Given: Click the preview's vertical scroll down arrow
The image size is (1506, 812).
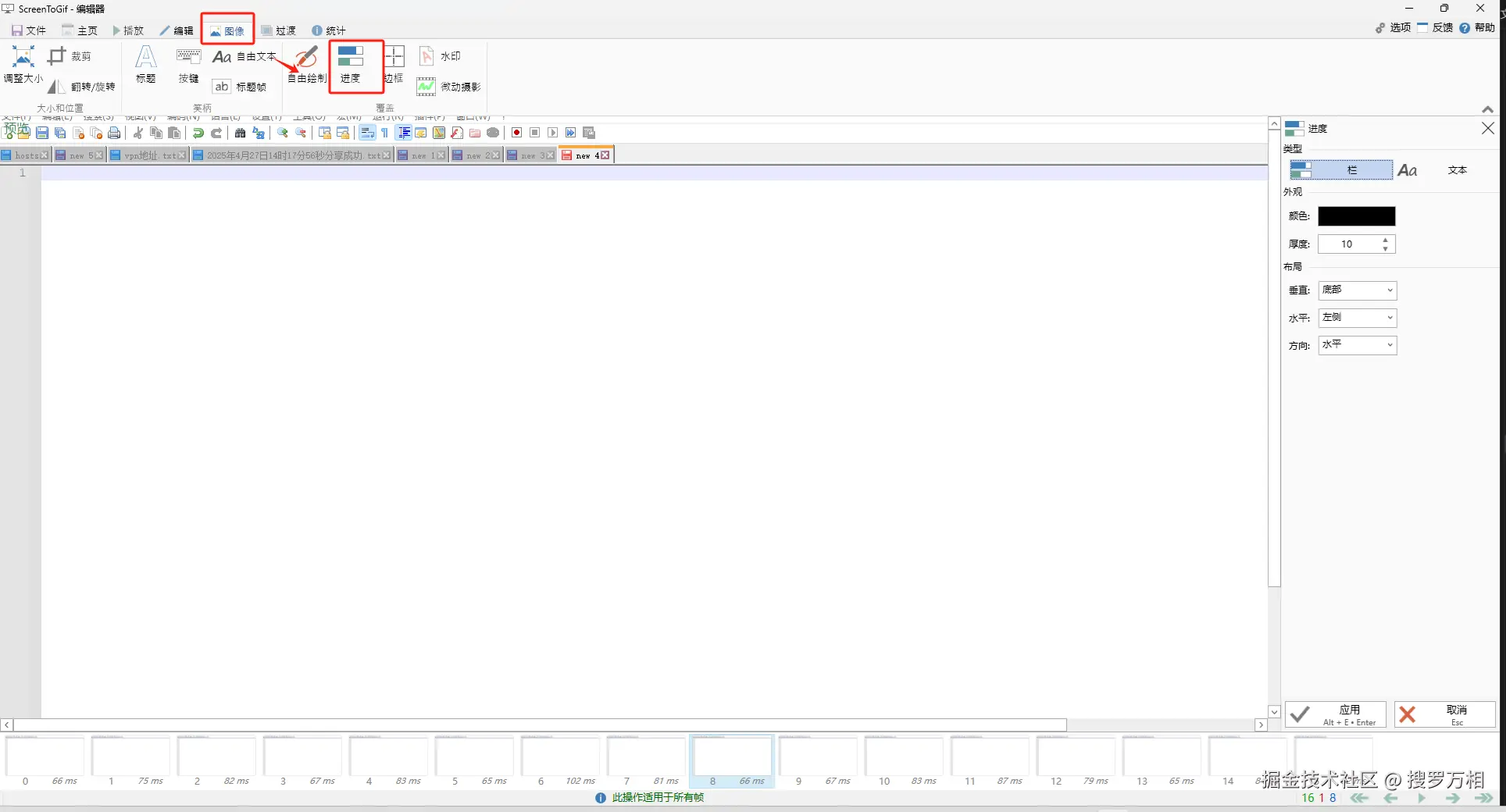Looking at the screenshot, I should [1274, 712].
